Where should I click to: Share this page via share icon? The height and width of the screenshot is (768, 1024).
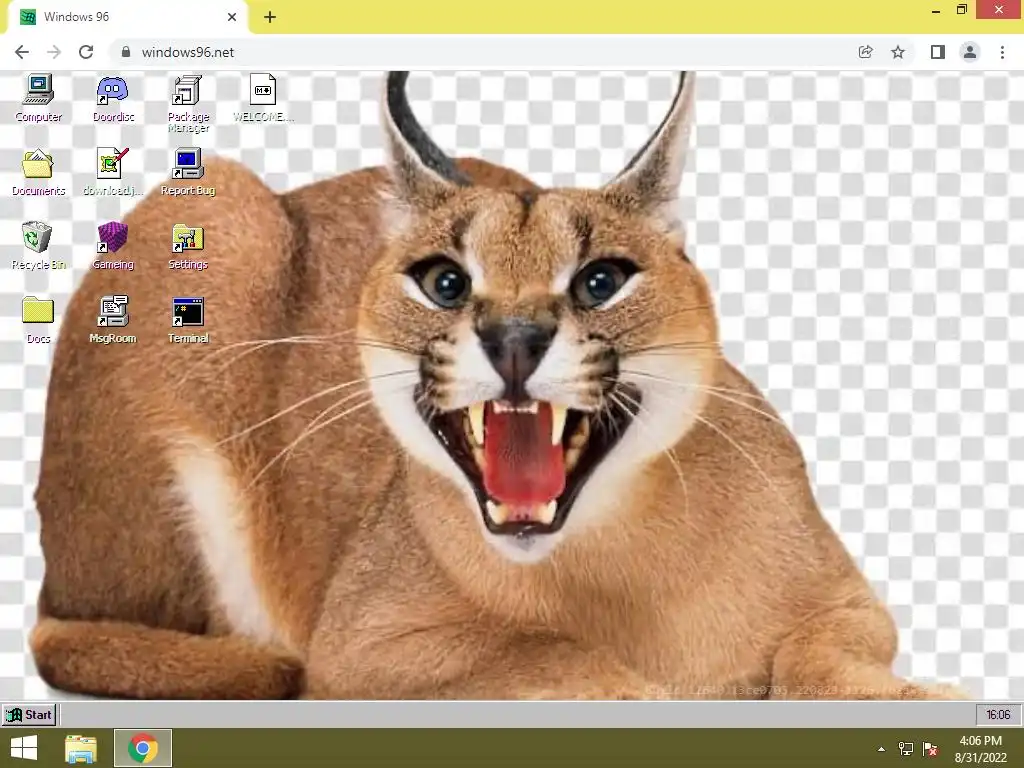tap(865, 52)
